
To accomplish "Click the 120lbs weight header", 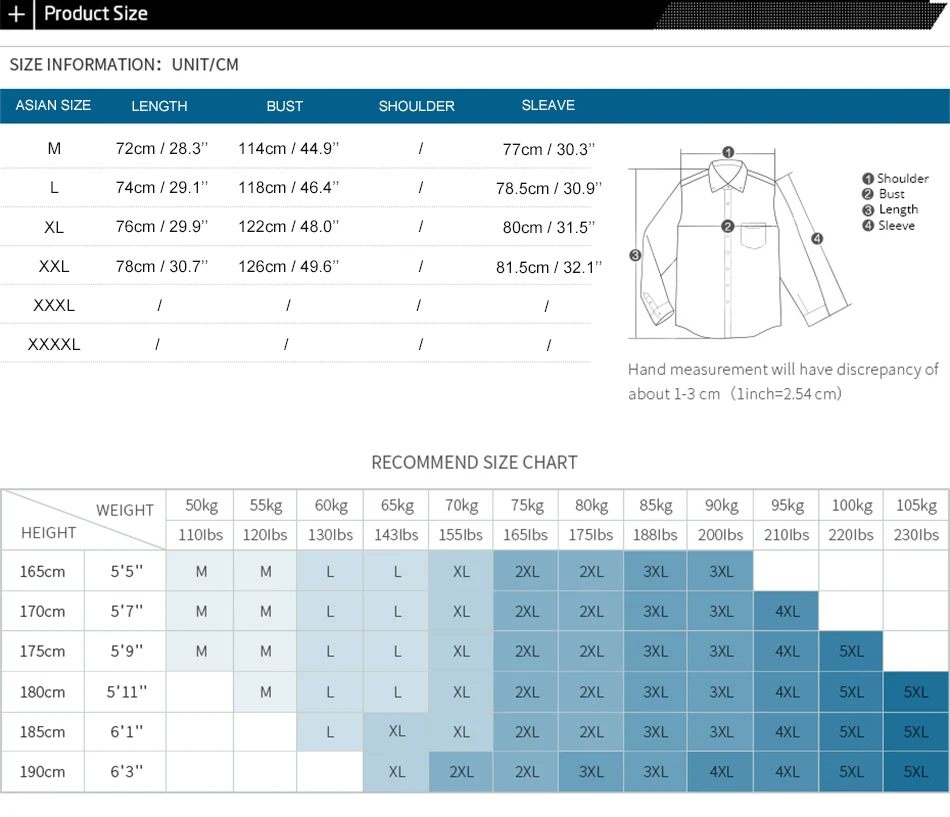I will coord(265,535).
